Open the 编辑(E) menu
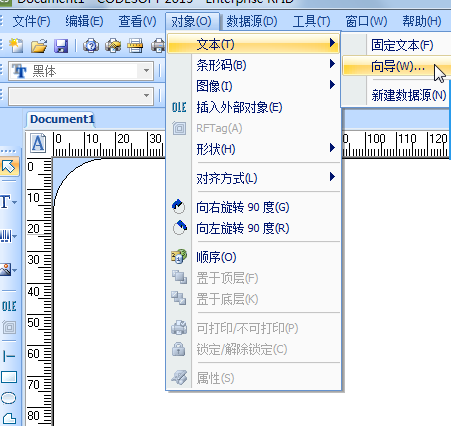Screen dimensions: 451x426 tap(84, 22)
